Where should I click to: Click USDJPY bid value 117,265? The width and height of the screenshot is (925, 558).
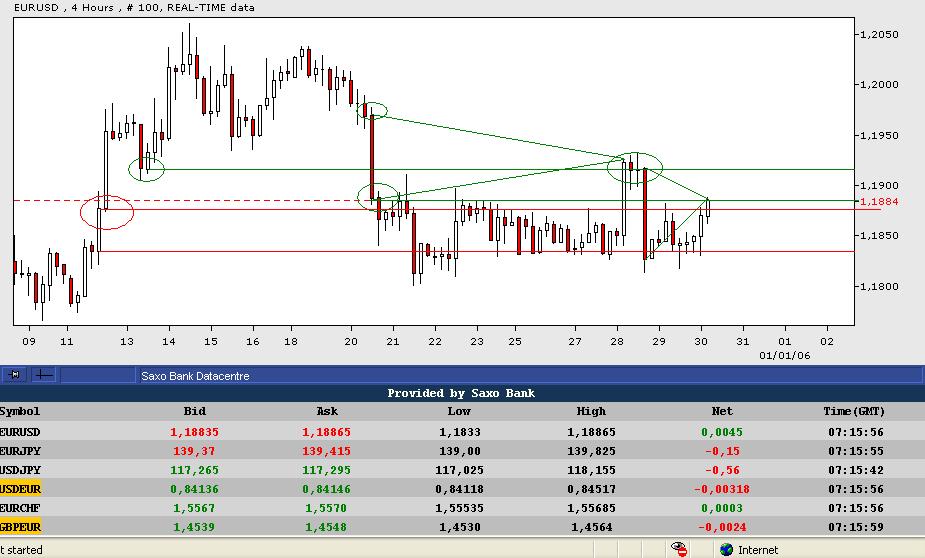[194, 470]
